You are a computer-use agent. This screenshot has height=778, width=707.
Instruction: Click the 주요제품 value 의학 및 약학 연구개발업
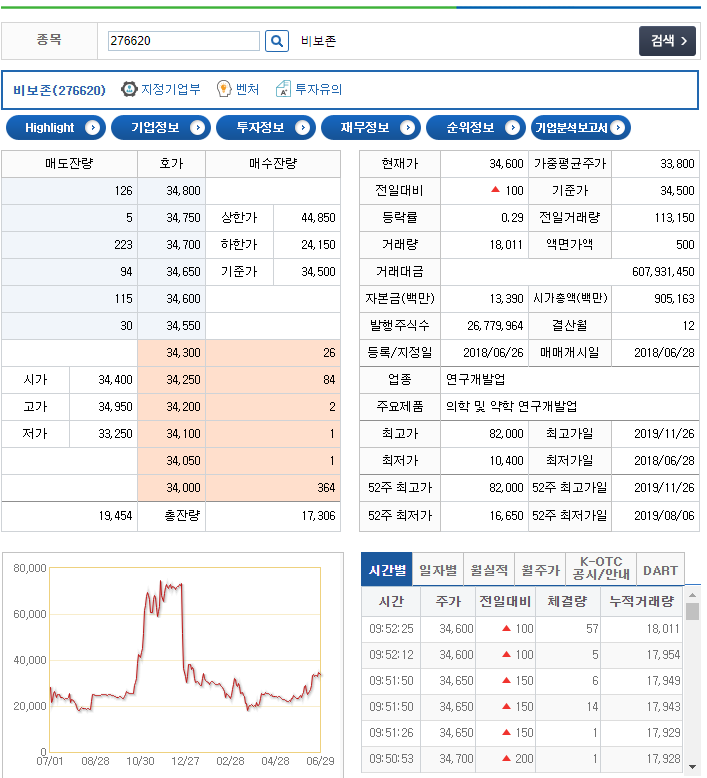click(x=512, y=407)
